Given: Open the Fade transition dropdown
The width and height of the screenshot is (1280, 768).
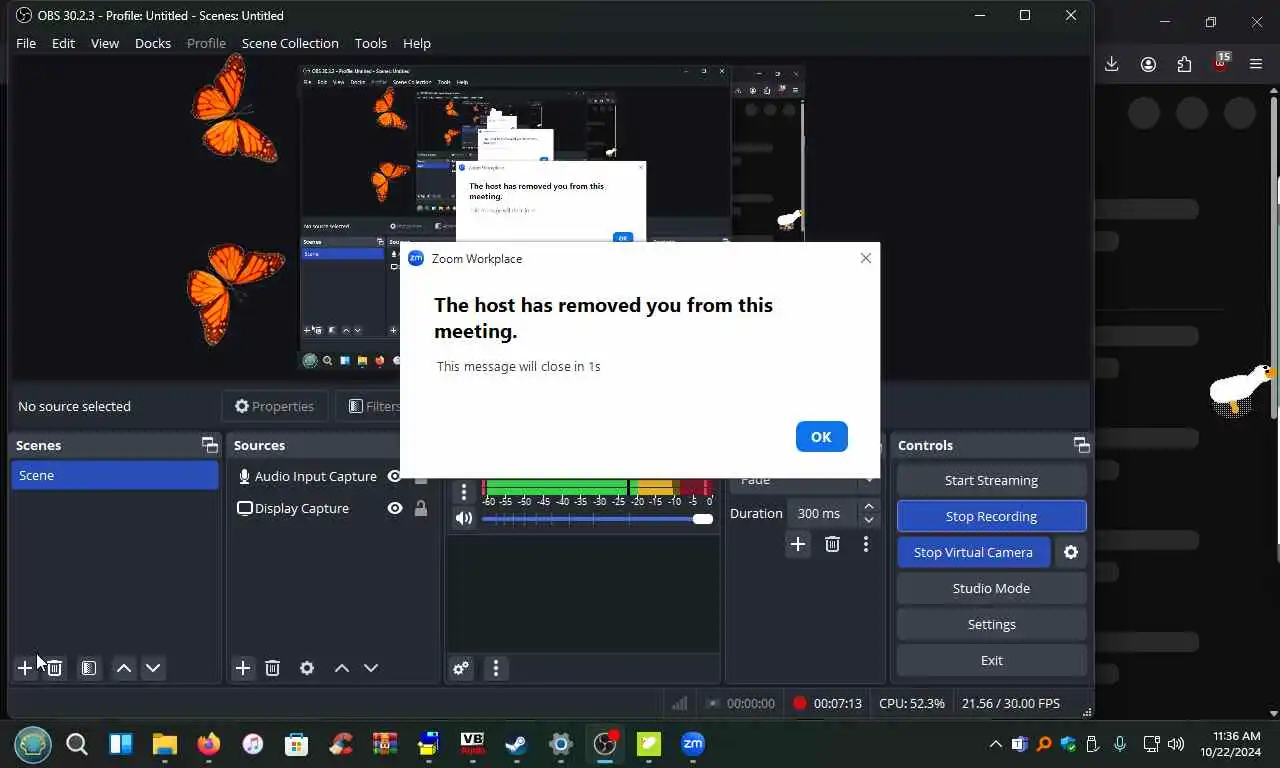Looking at the screenshot, I should (804, 480).
